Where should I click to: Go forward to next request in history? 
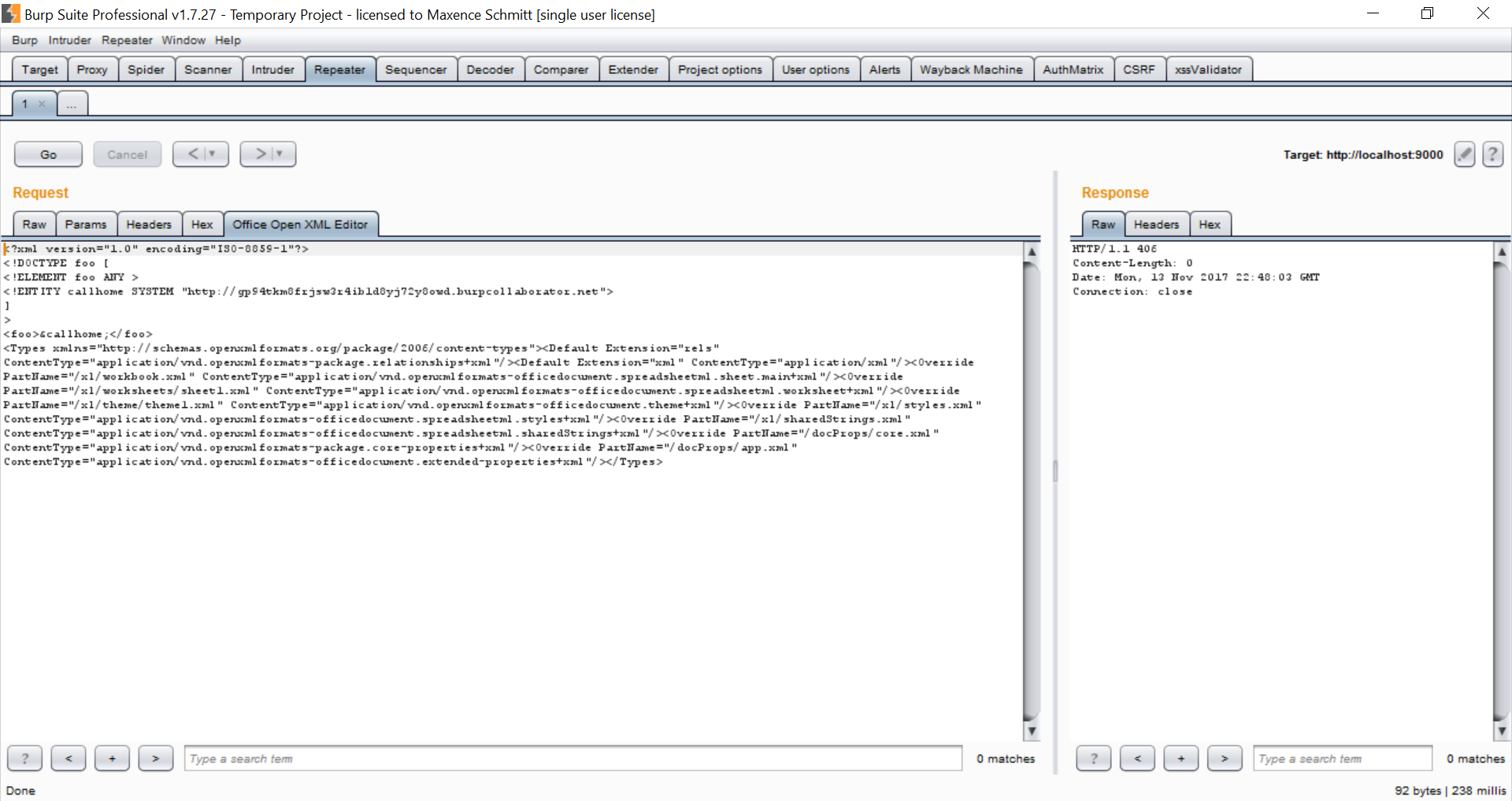click(268, 154)
